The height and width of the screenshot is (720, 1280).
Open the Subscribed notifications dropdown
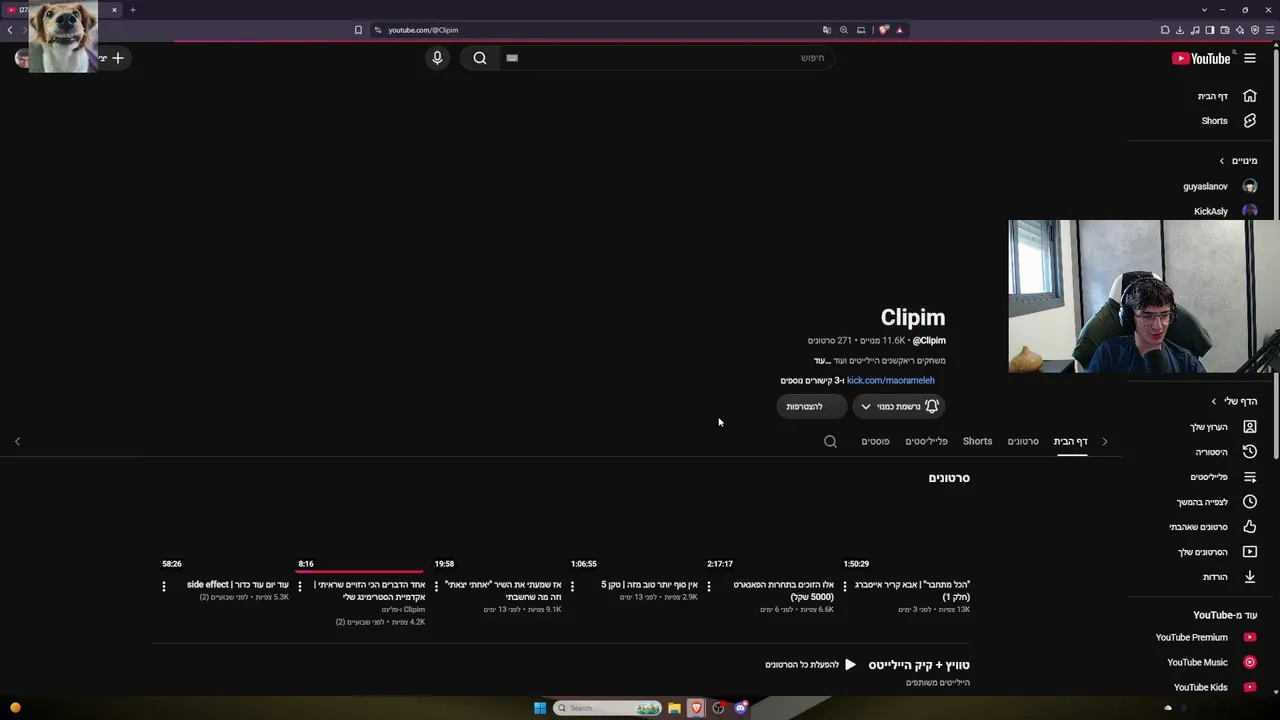[899, 406]
